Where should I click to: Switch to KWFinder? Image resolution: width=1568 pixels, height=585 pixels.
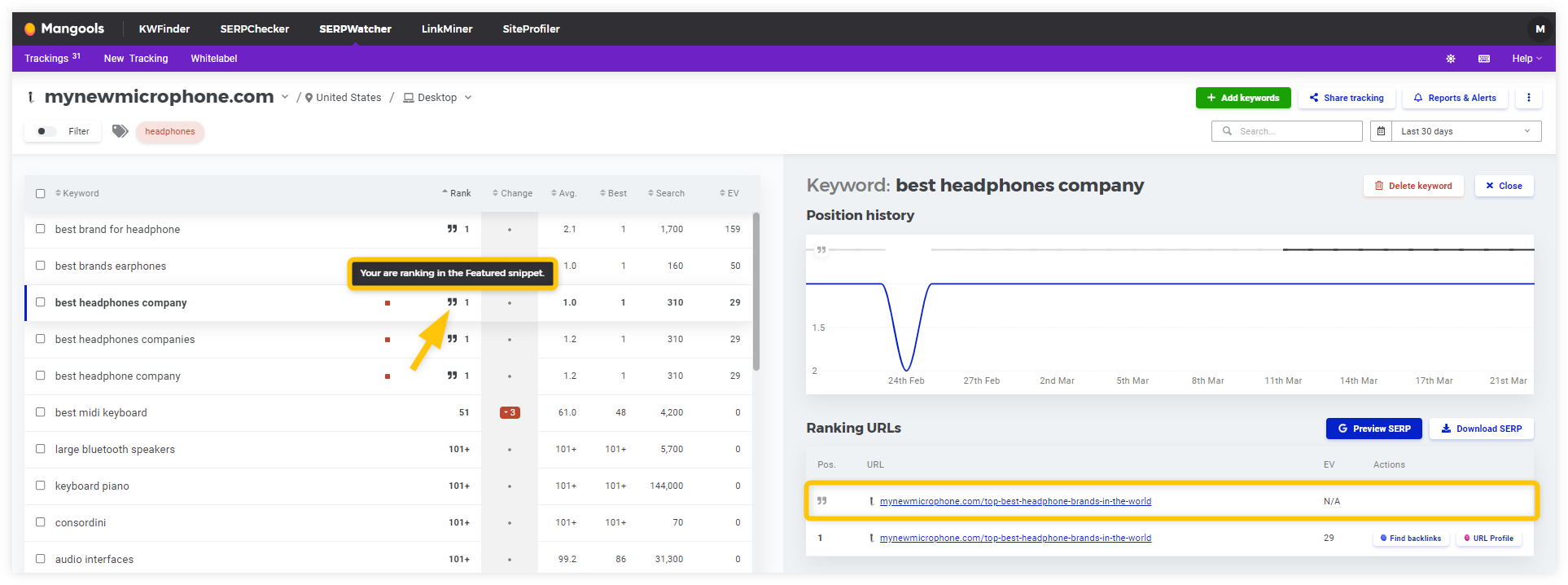(x=164, y=29)
